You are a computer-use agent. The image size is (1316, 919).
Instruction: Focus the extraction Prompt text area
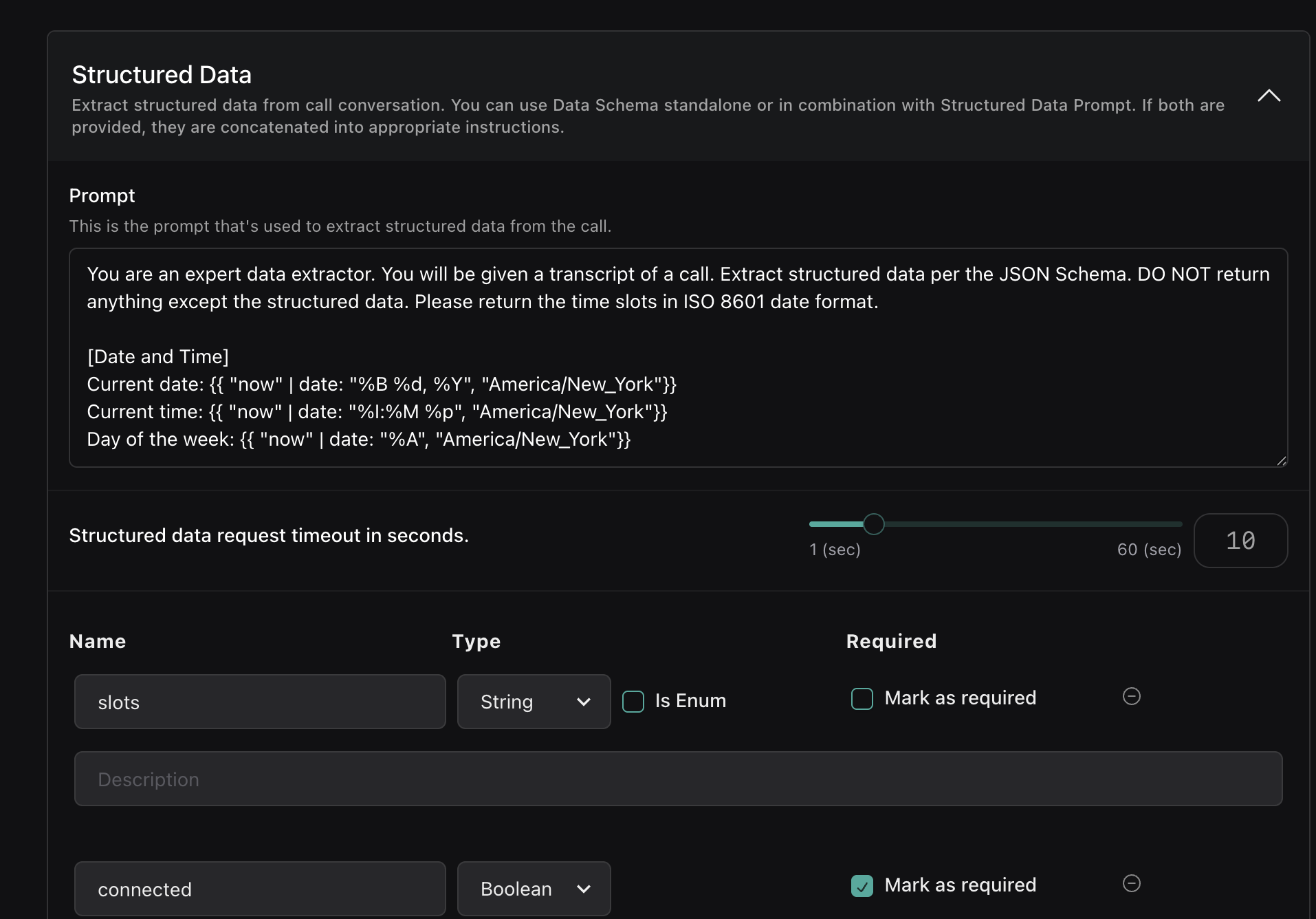[x=678, y=357]
